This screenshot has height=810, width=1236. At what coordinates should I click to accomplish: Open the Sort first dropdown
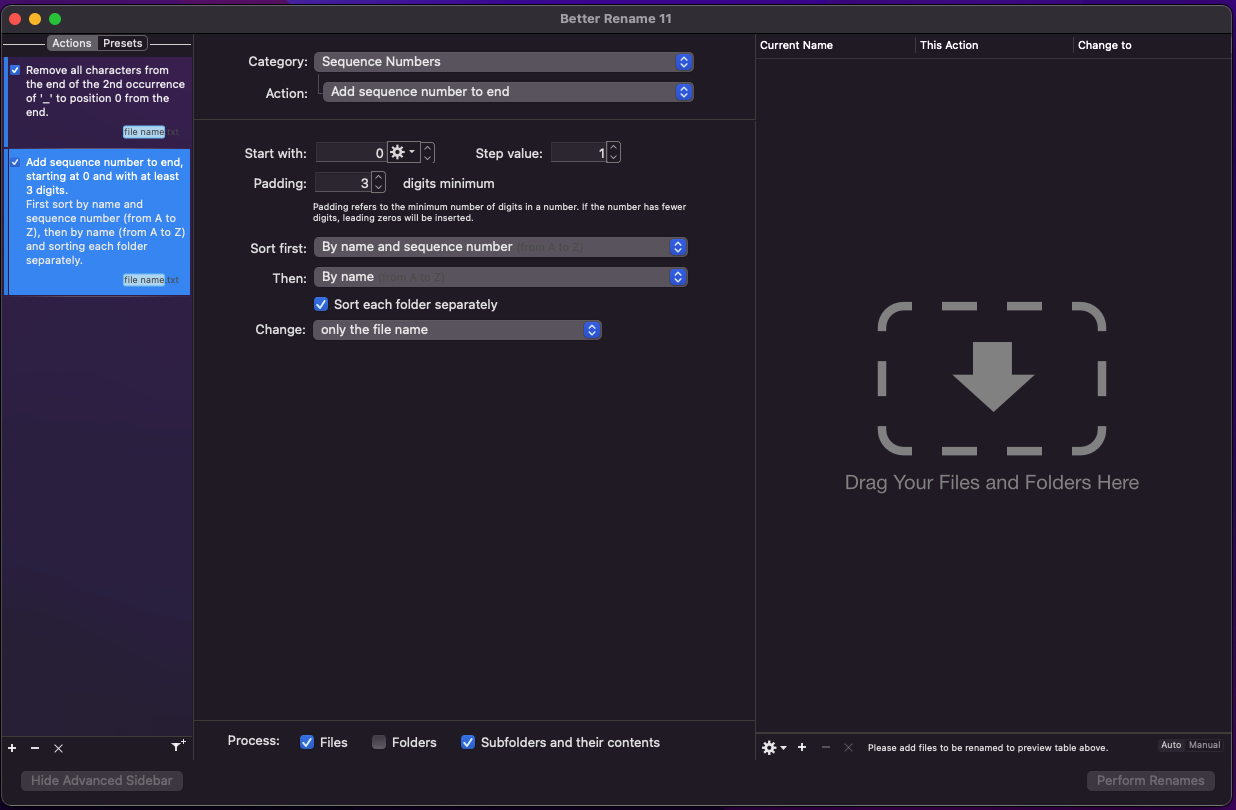tap(501, 247)
